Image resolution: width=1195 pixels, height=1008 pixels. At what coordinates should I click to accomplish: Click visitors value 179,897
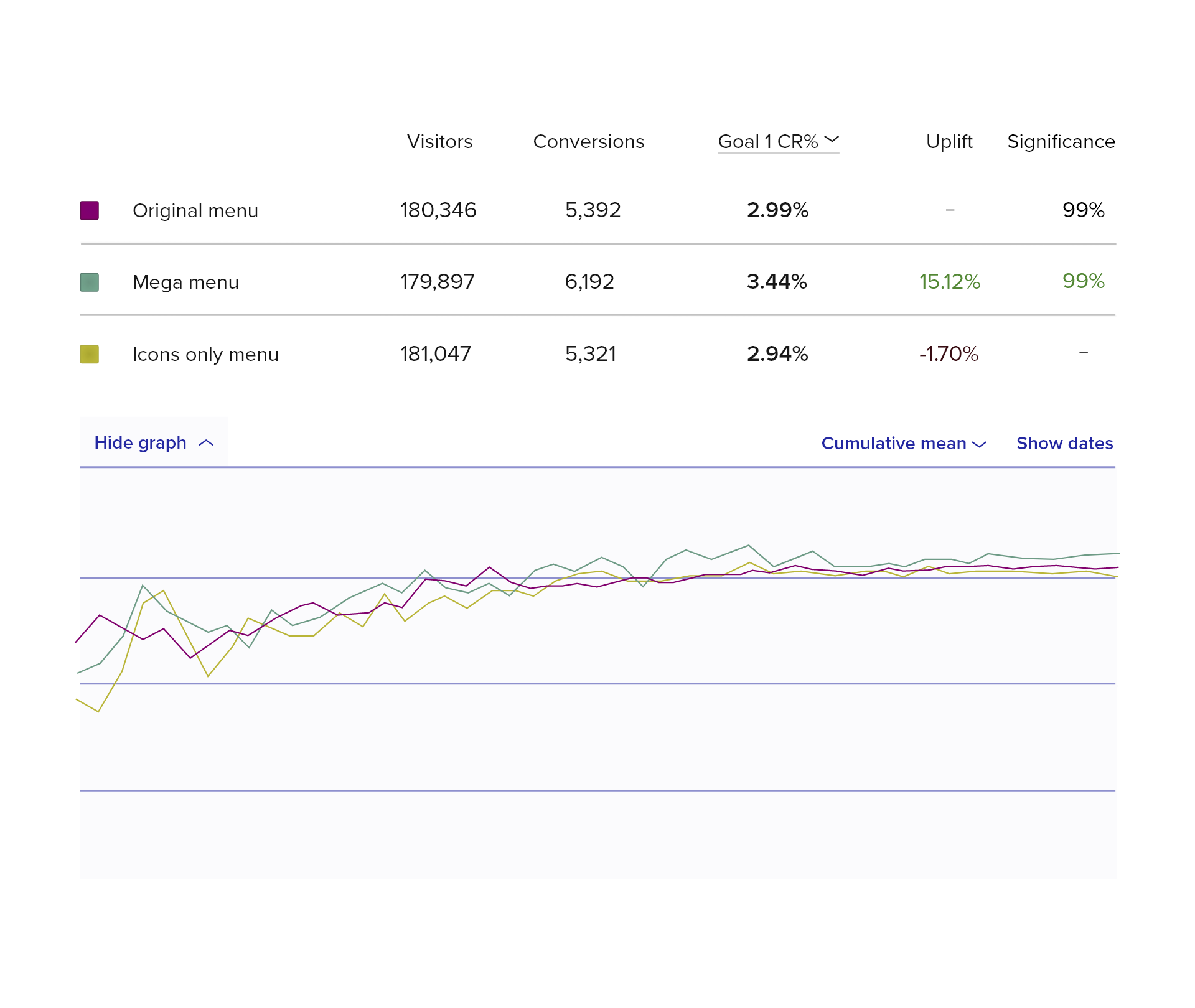tap(438, 282)
